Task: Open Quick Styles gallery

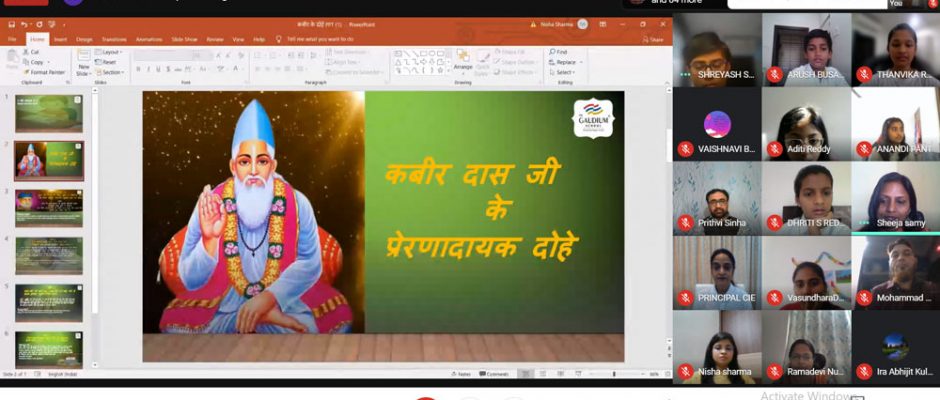Action: point(483,62)
